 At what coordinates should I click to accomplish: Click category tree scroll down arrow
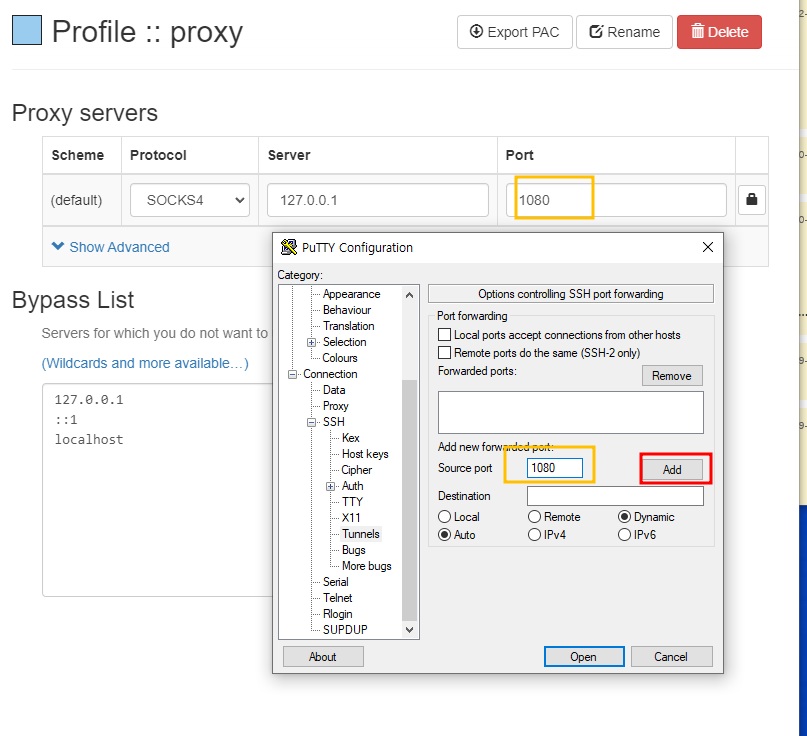pyautogui.click(x=410, y=629)
